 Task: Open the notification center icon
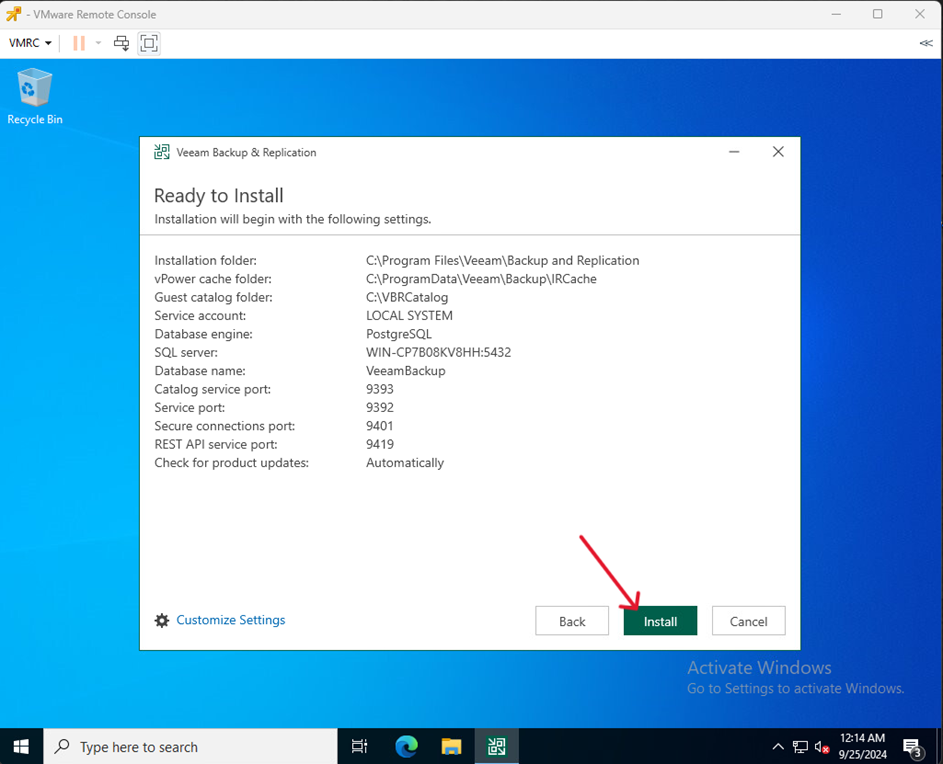pyautogui.click(x=912, y=746)
